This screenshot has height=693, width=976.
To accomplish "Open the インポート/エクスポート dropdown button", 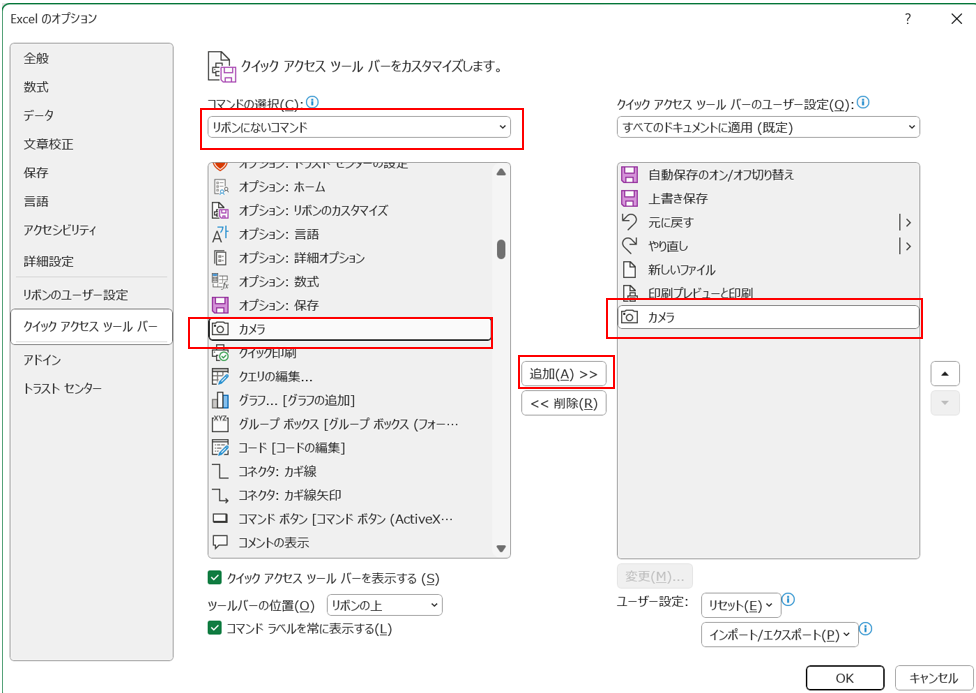I will [x=780, y=634].
